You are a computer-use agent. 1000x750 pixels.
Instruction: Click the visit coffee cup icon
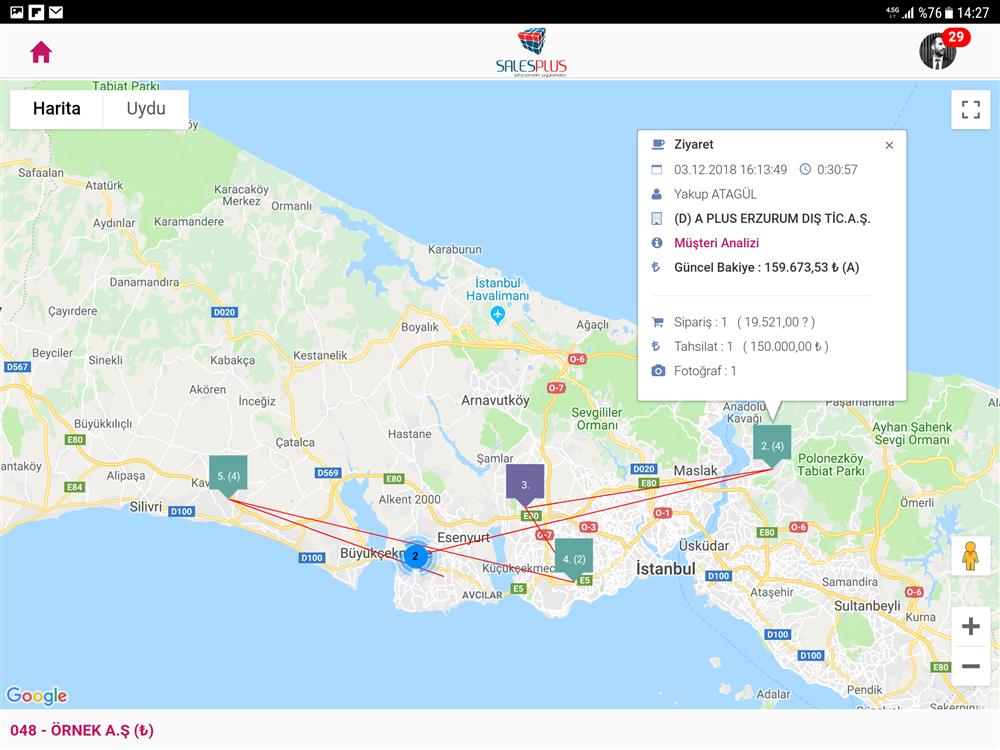(658, 145)
